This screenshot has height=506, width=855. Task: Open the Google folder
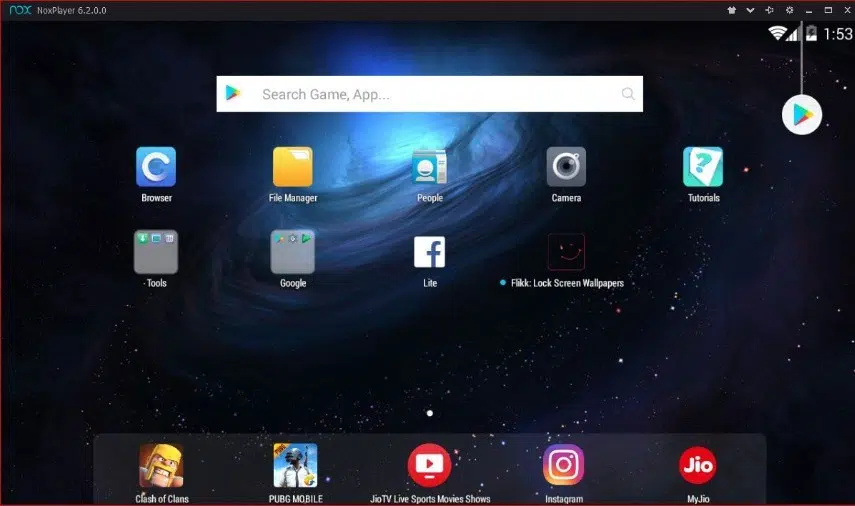293,251
